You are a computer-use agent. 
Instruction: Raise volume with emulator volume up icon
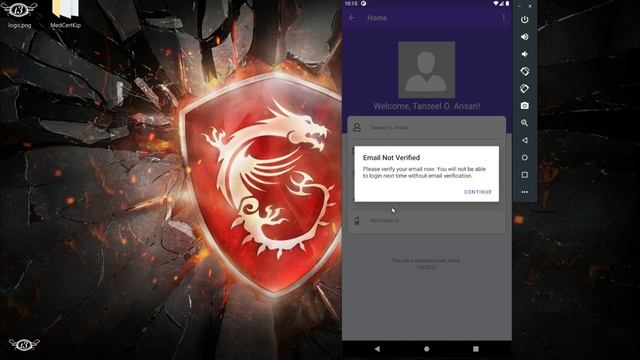(524, 37)
